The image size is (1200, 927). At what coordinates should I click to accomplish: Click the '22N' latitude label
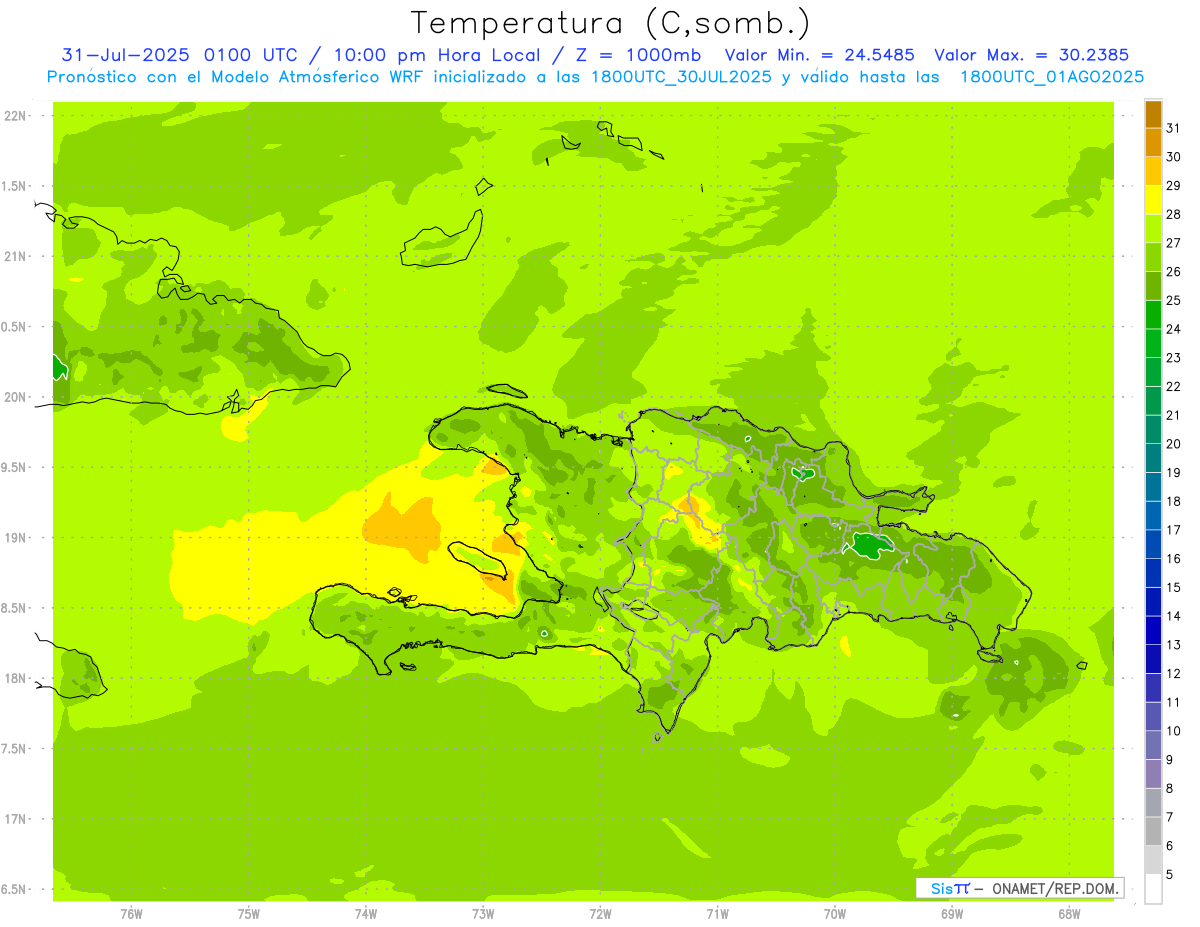point(15,116)
